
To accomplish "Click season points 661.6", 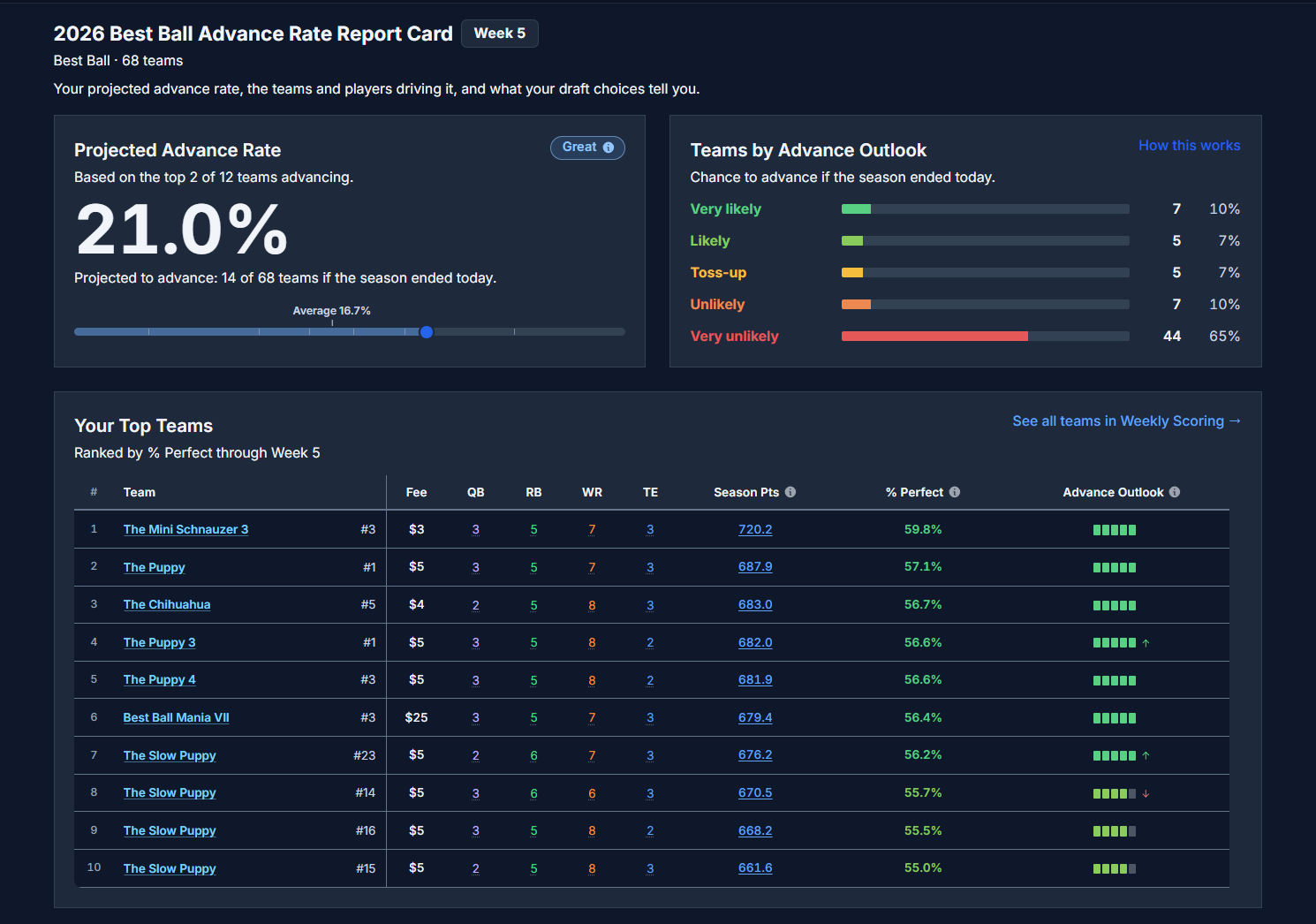I will (x=755, y=868).
